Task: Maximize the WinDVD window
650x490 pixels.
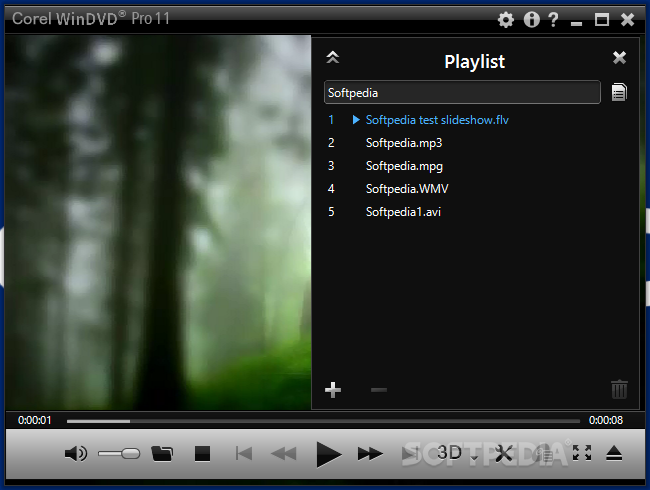Action: (x=602, y=19)
